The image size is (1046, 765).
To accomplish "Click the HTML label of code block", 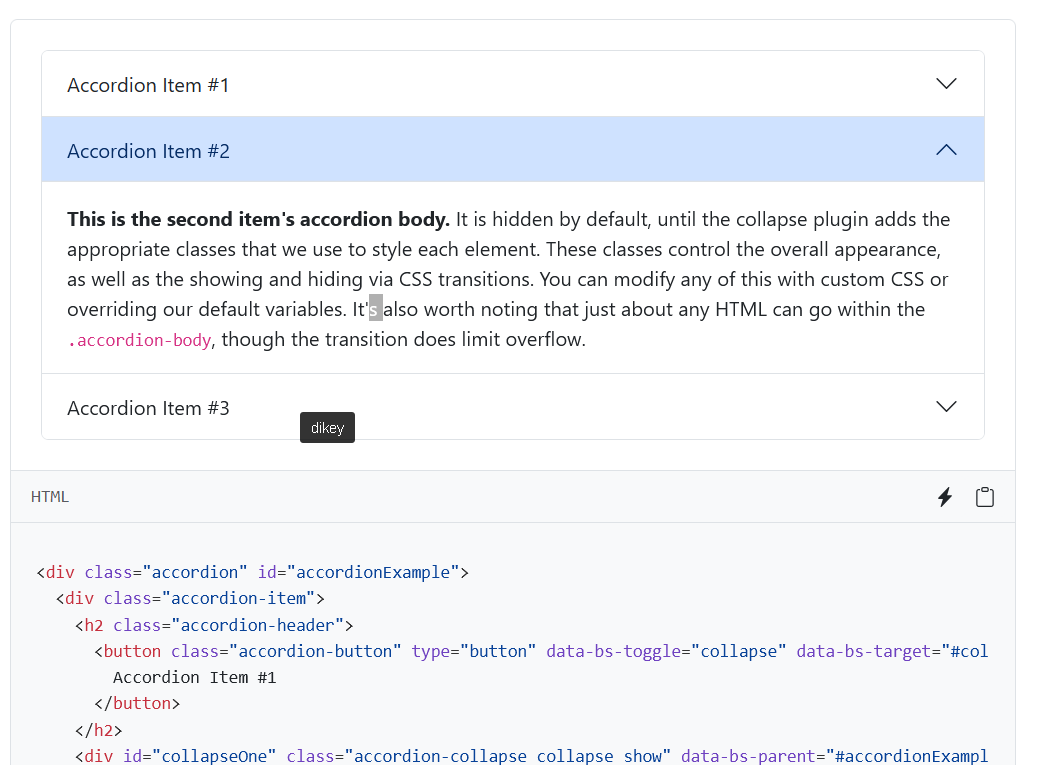I will click(50, 497).
